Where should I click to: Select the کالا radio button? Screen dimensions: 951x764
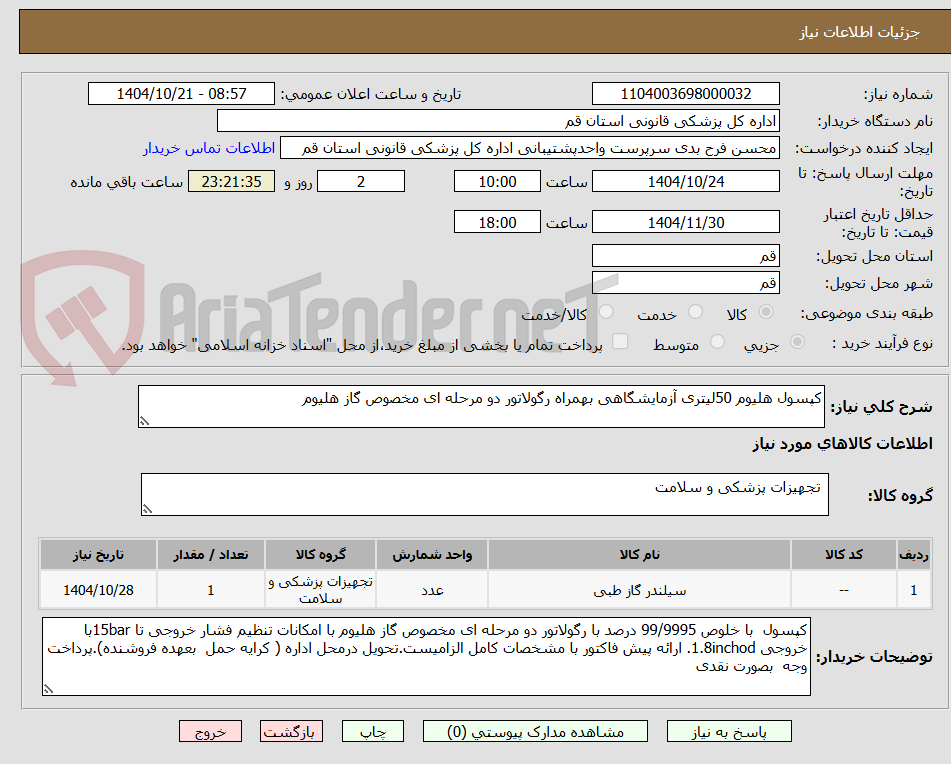click(x=766, y=312)
